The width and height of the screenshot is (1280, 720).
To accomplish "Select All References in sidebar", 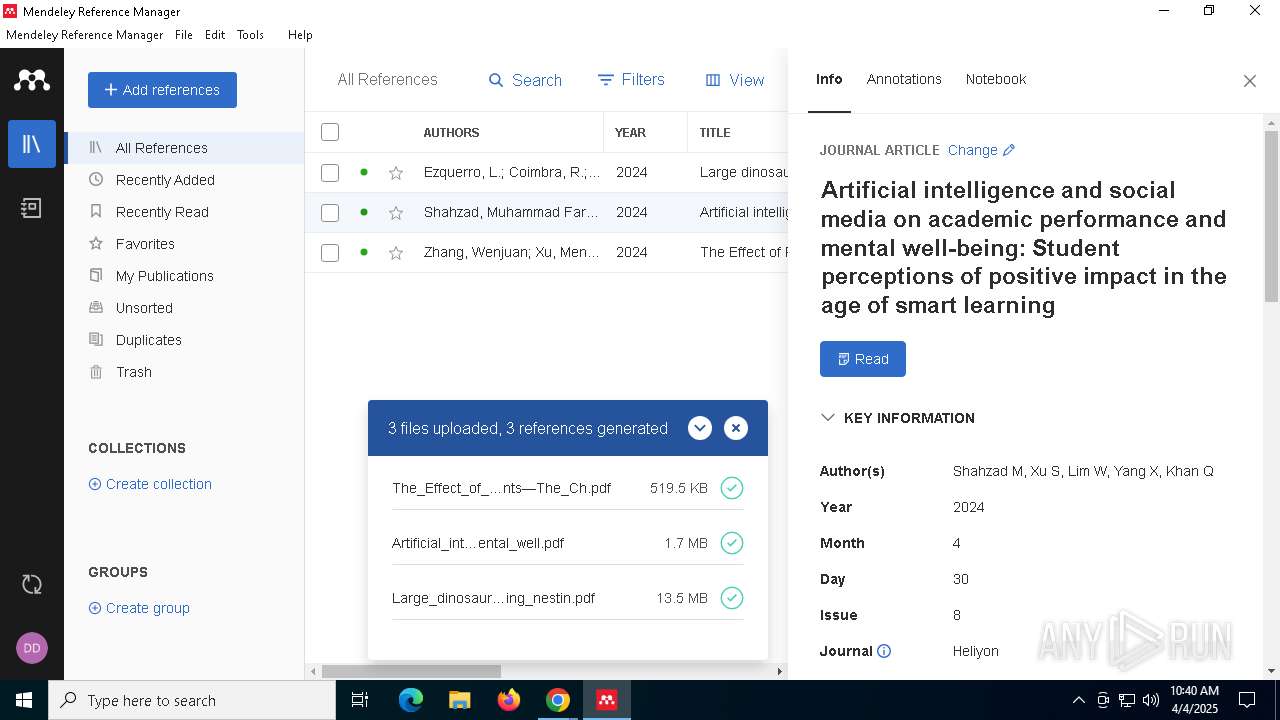I will pos(184,148).
